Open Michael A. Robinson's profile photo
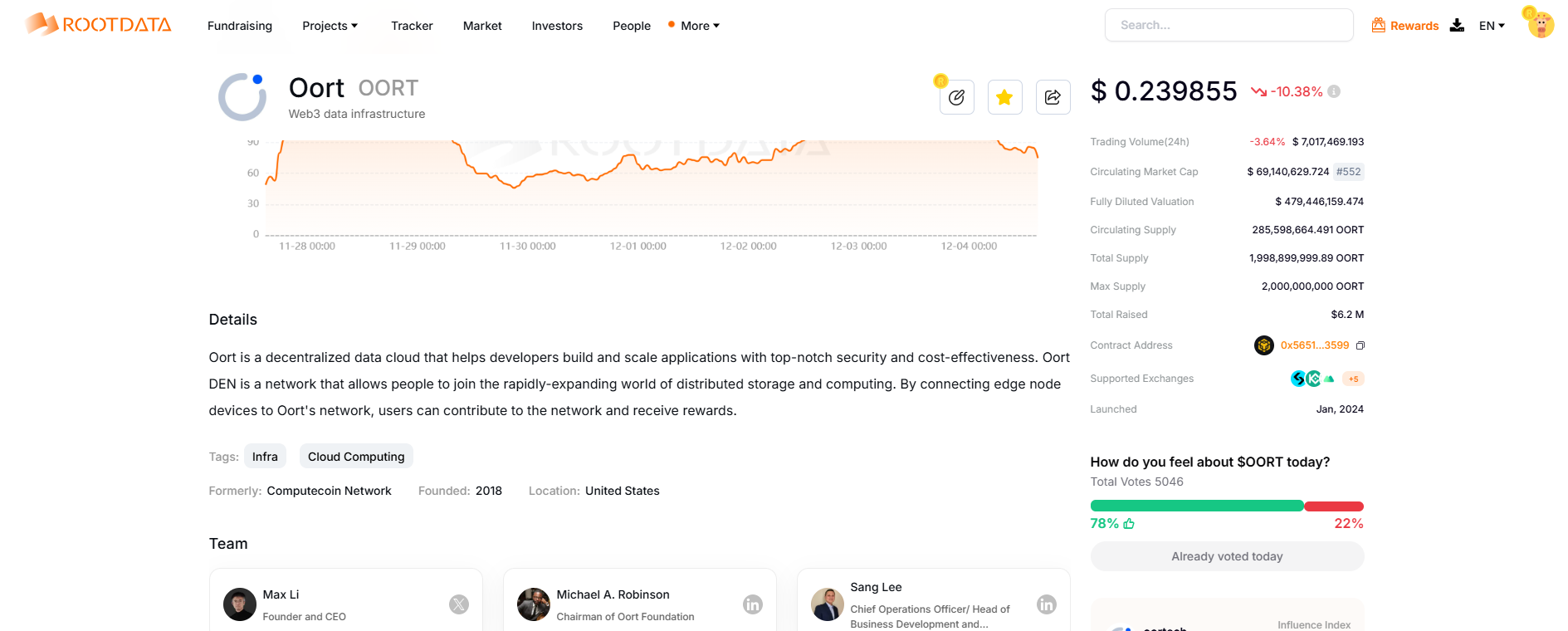The image size is (1568, 631). click(534, 604)
